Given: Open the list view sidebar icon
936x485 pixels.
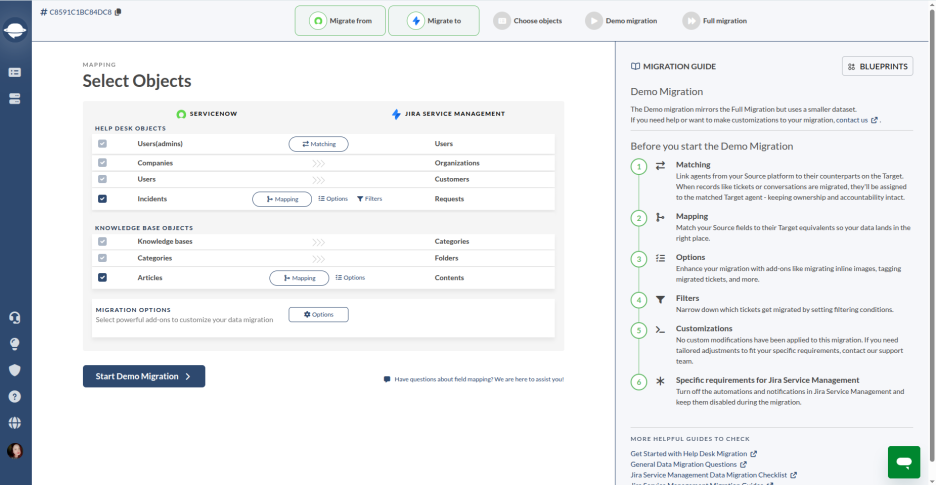Looking at the screenshot, I should [15, 72].
